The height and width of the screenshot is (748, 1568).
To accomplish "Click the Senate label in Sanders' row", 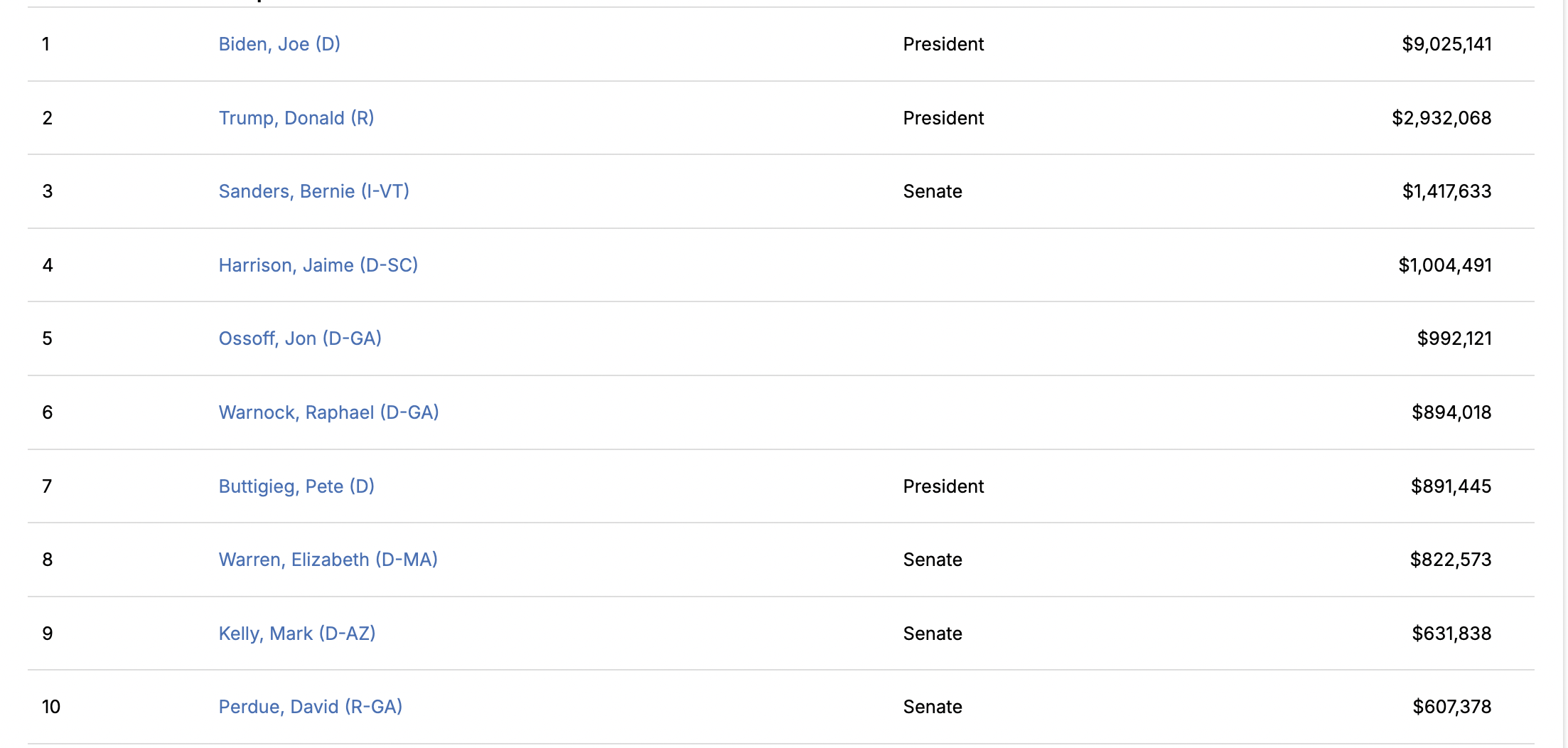I will click(932, 191).
